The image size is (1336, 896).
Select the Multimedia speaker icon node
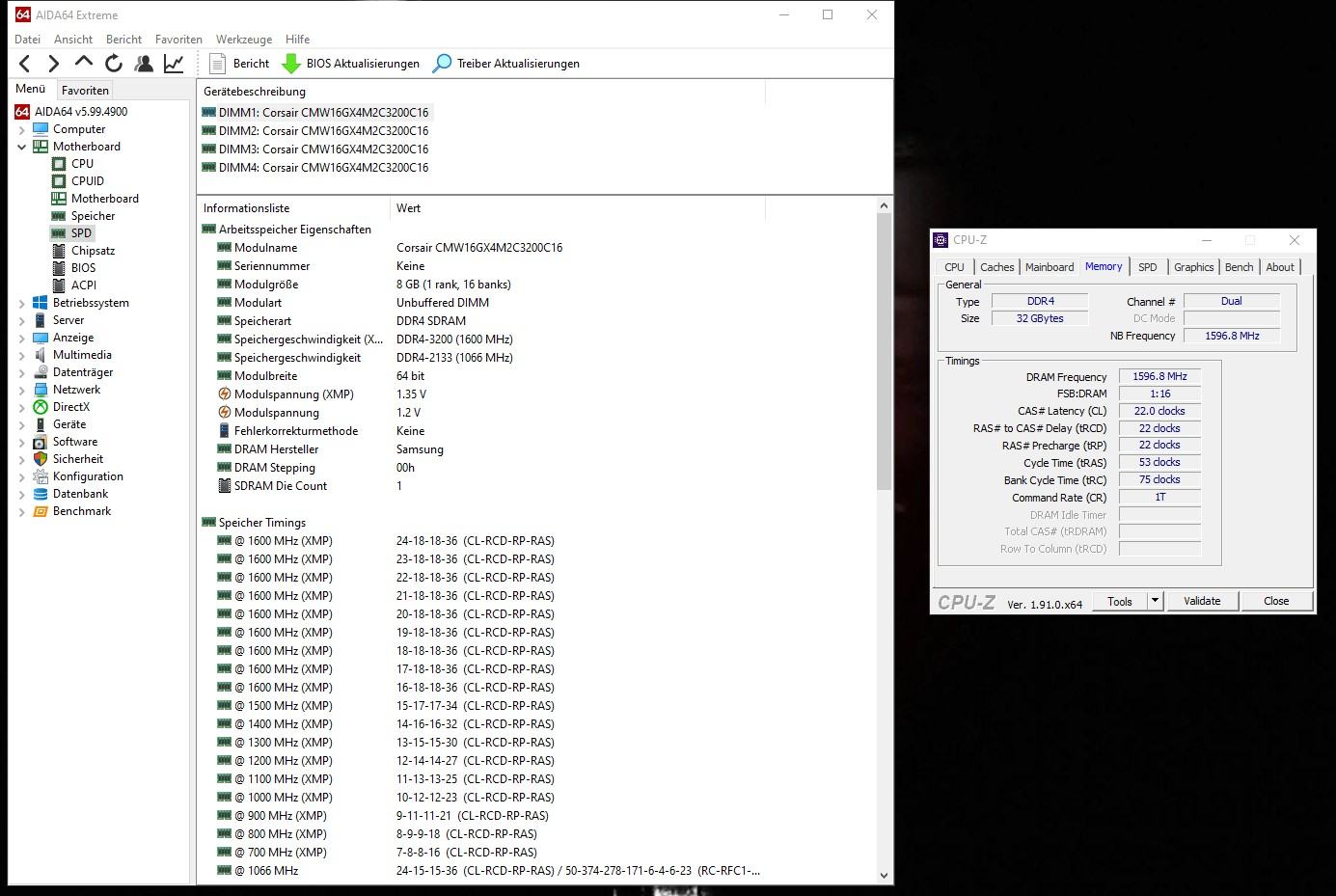(x=41, y=355)
